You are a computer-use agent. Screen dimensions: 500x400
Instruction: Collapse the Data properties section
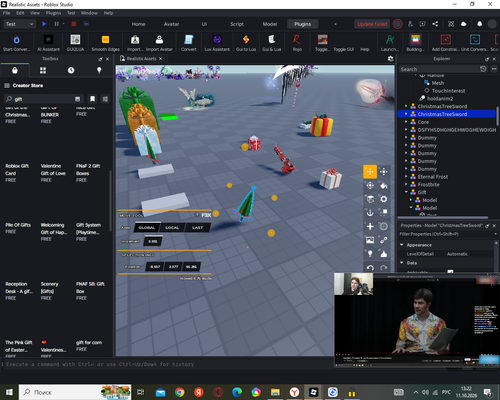(x=402, y=263)
